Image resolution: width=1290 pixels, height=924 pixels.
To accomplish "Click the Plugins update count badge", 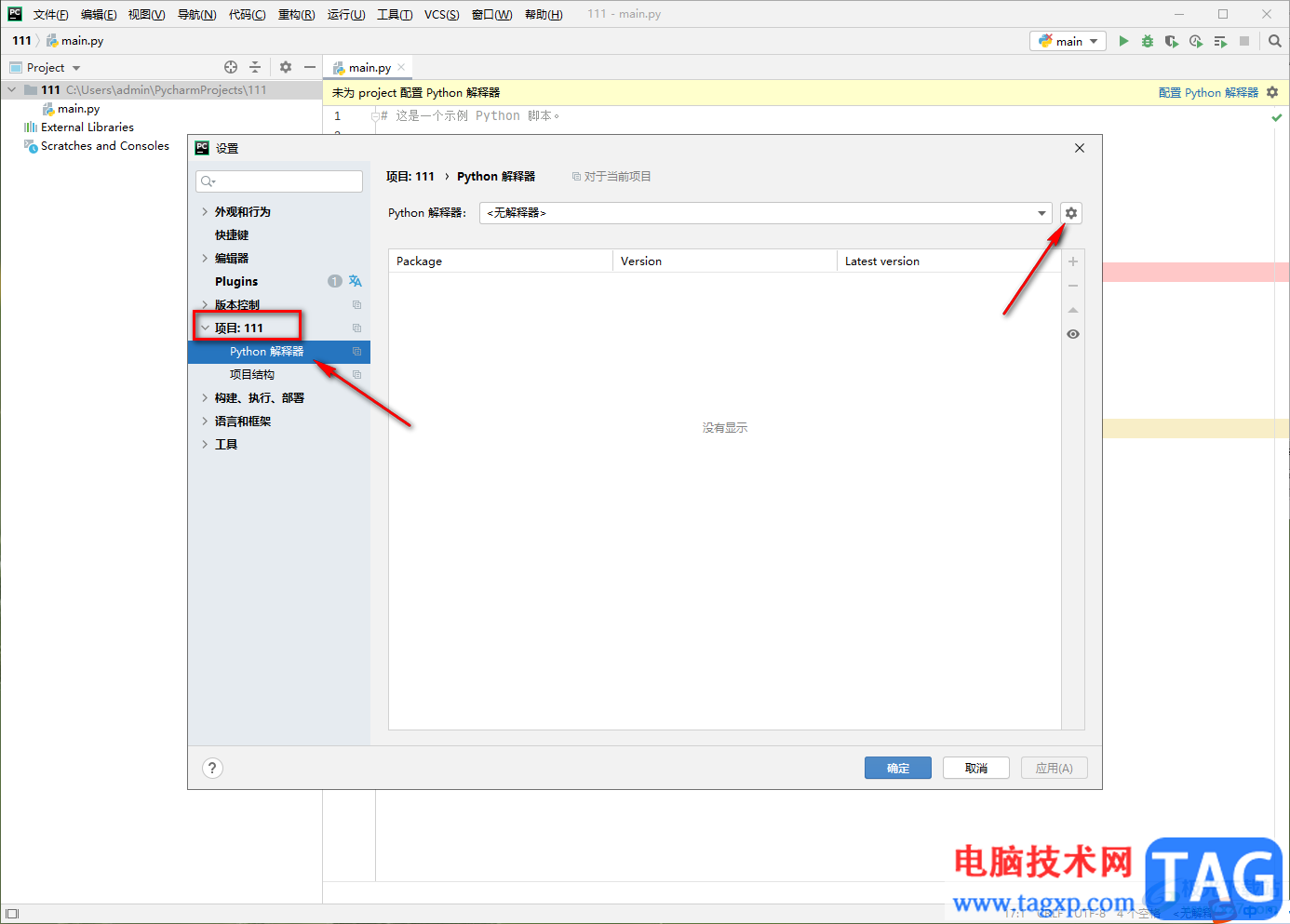I will 335,281.
